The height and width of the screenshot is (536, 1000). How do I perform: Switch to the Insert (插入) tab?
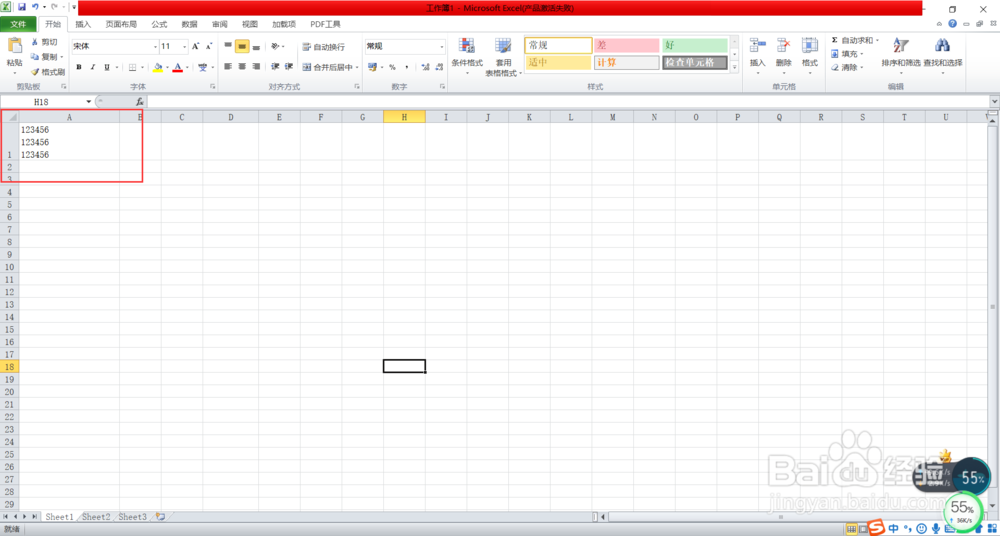coord(84,24)
